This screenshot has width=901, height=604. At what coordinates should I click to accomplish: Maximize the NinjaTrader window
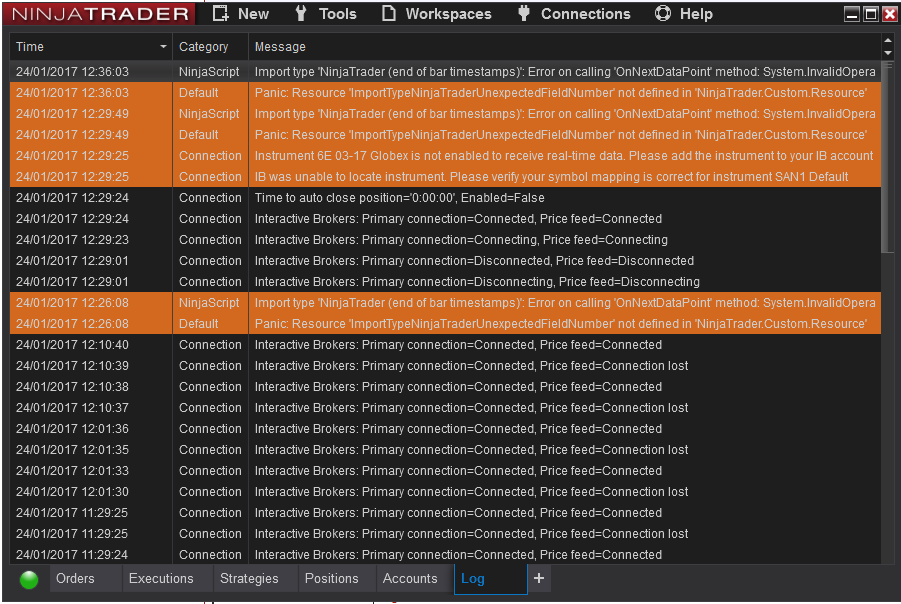pos(871,14)
